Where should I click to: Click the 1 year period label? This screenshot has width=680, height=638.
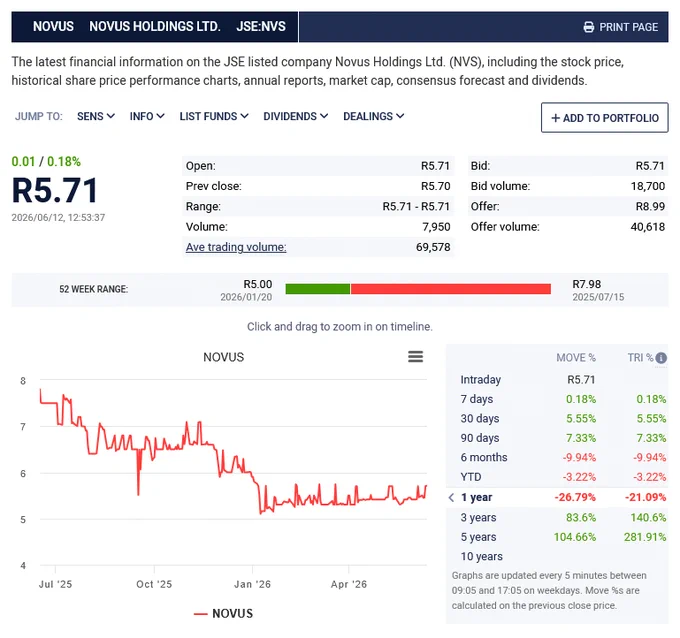476,497
